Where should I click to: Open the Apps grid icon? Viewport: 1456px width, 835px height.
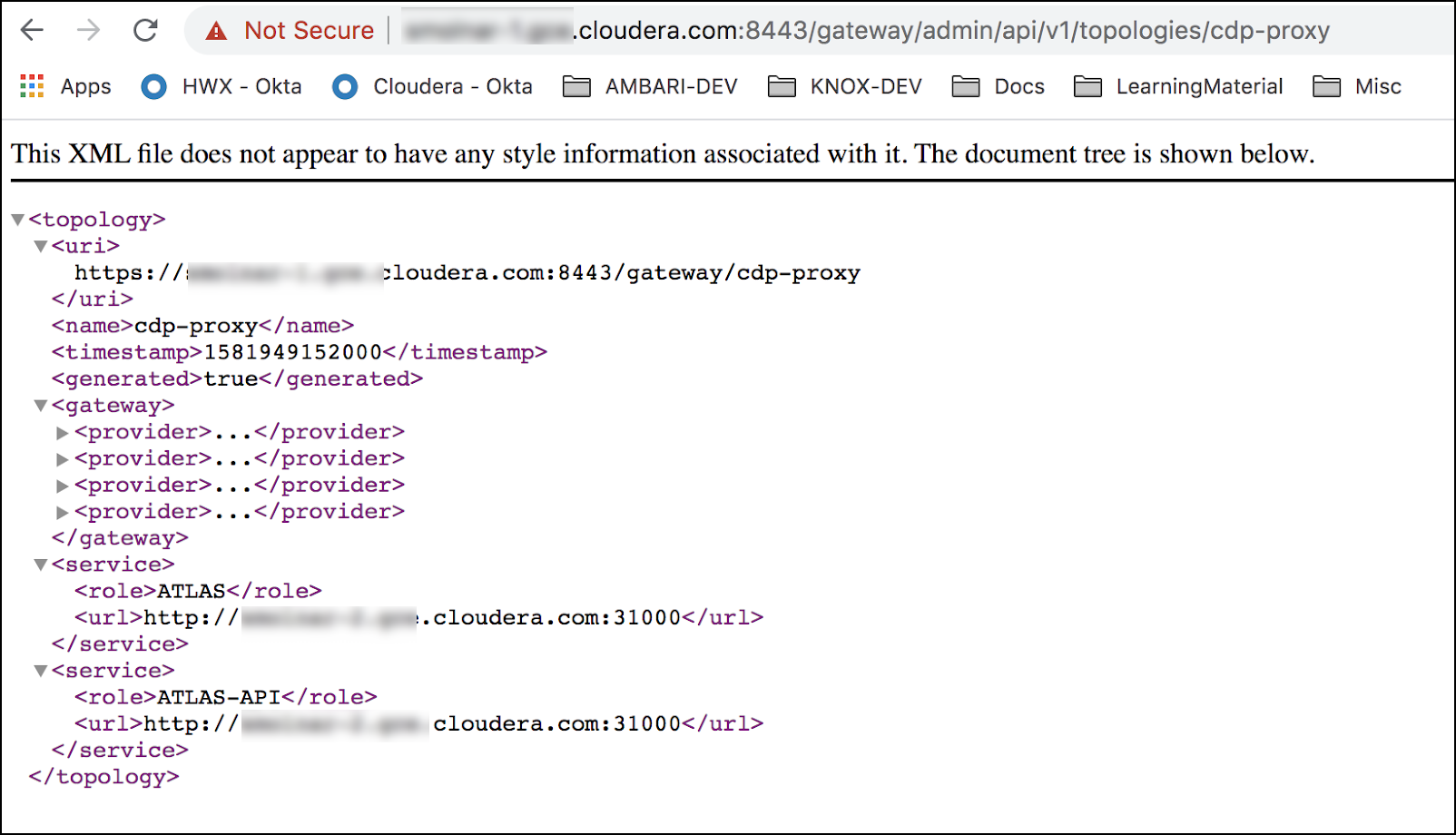click(32, 86)
